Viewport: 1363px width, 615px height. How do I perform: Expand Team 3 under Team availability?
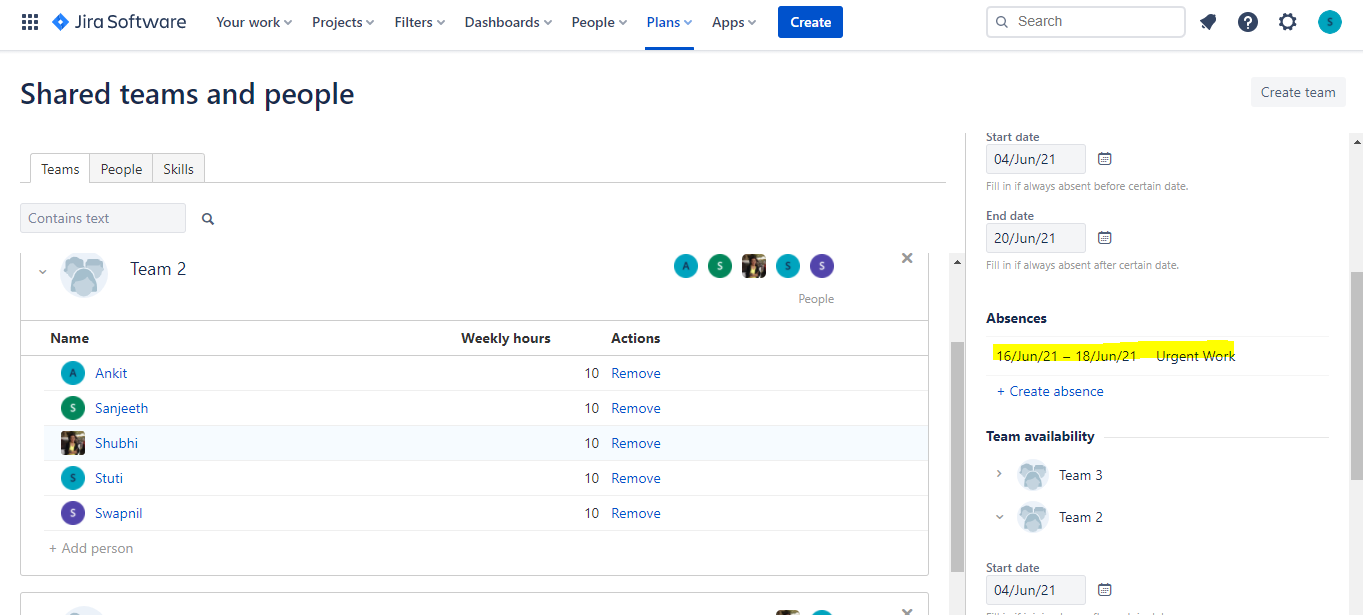click(x=999, y=474)
